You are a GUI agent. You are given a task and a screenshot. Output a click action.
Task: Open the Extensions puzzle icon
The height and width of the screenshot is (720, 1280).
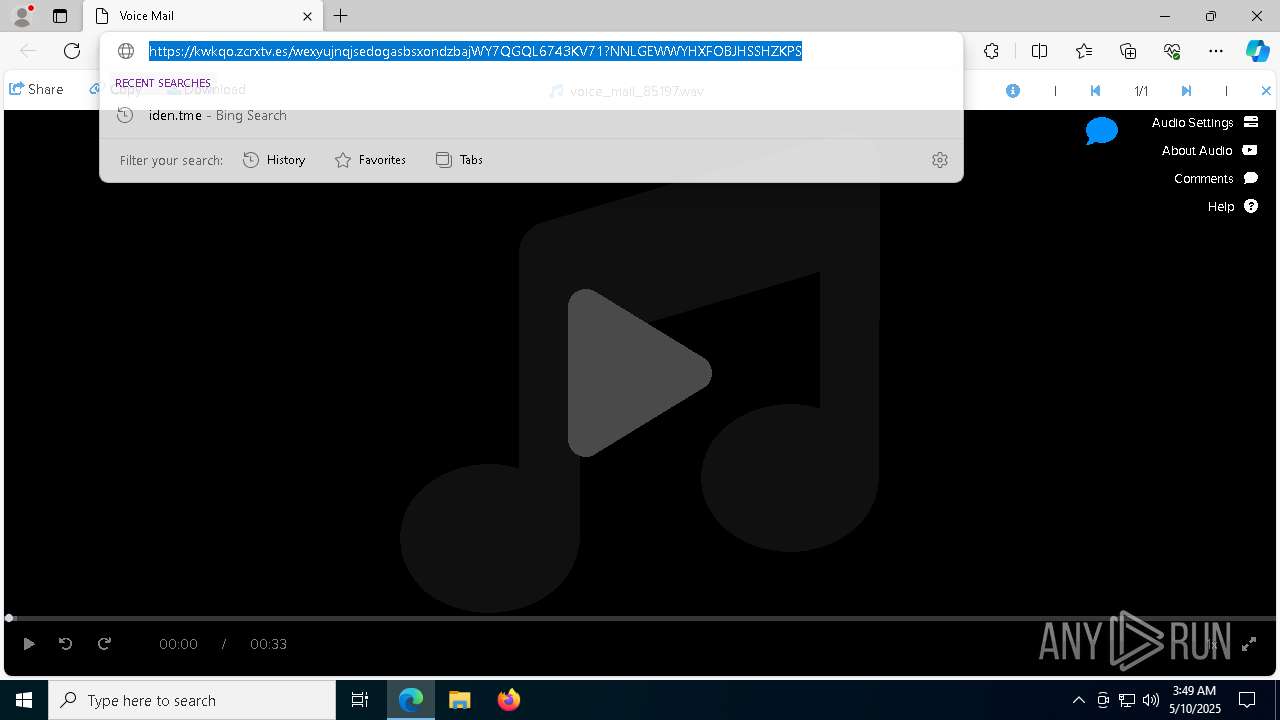991,51
